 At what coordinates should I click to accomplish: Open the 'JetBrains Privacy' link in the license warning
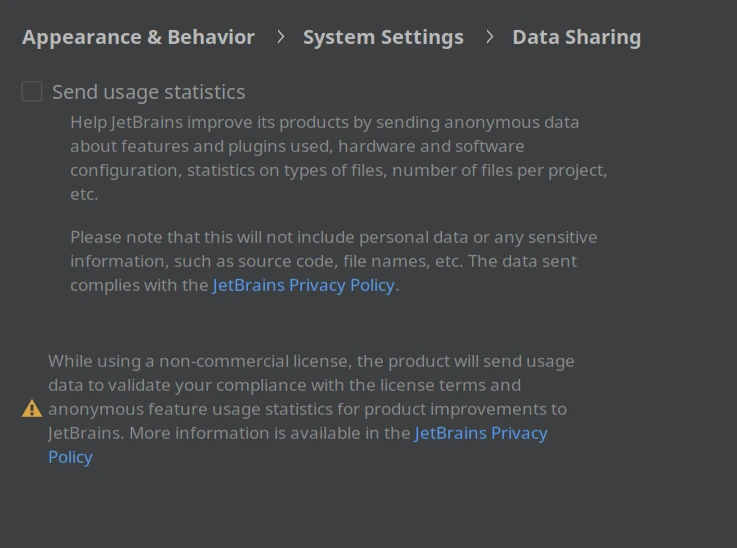click(x=481, y=433)
